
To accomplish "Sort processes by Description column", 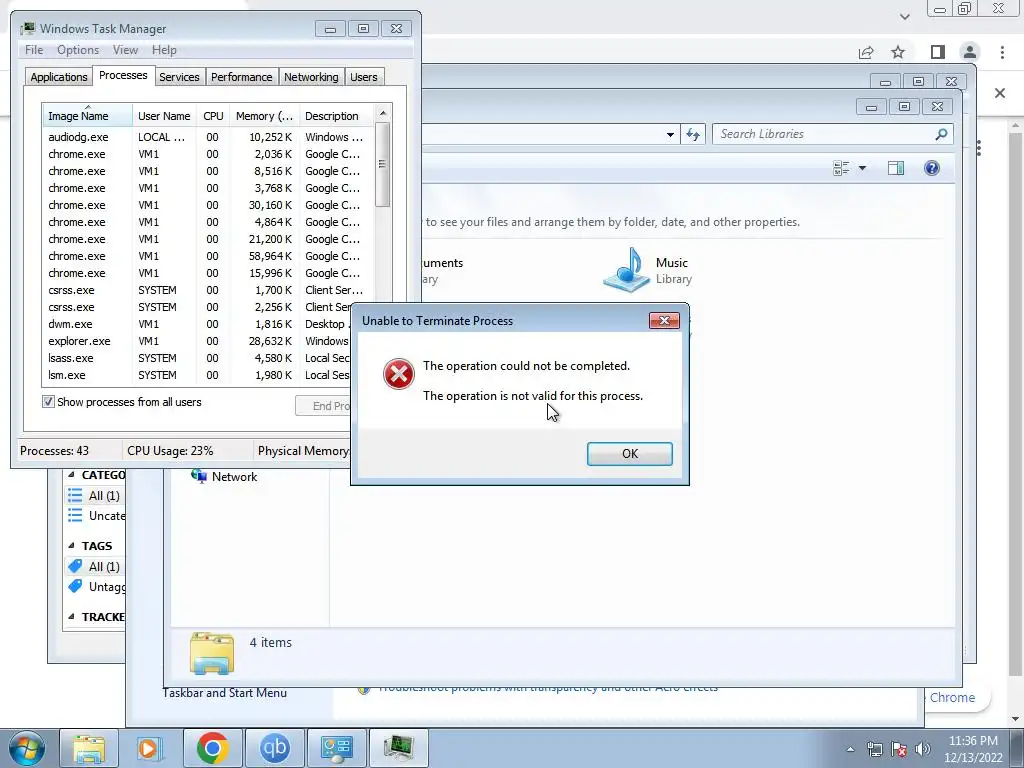I will click(336, 116).
